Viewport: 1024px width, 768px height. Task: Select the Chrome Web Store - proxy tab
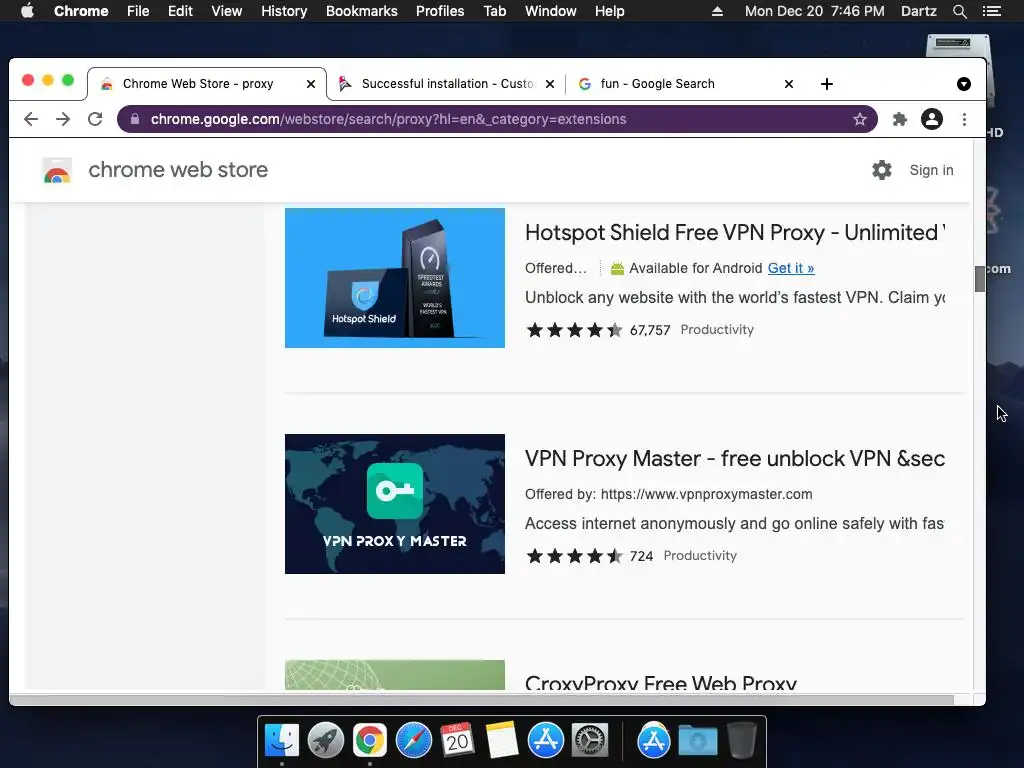tap(206, 84)
